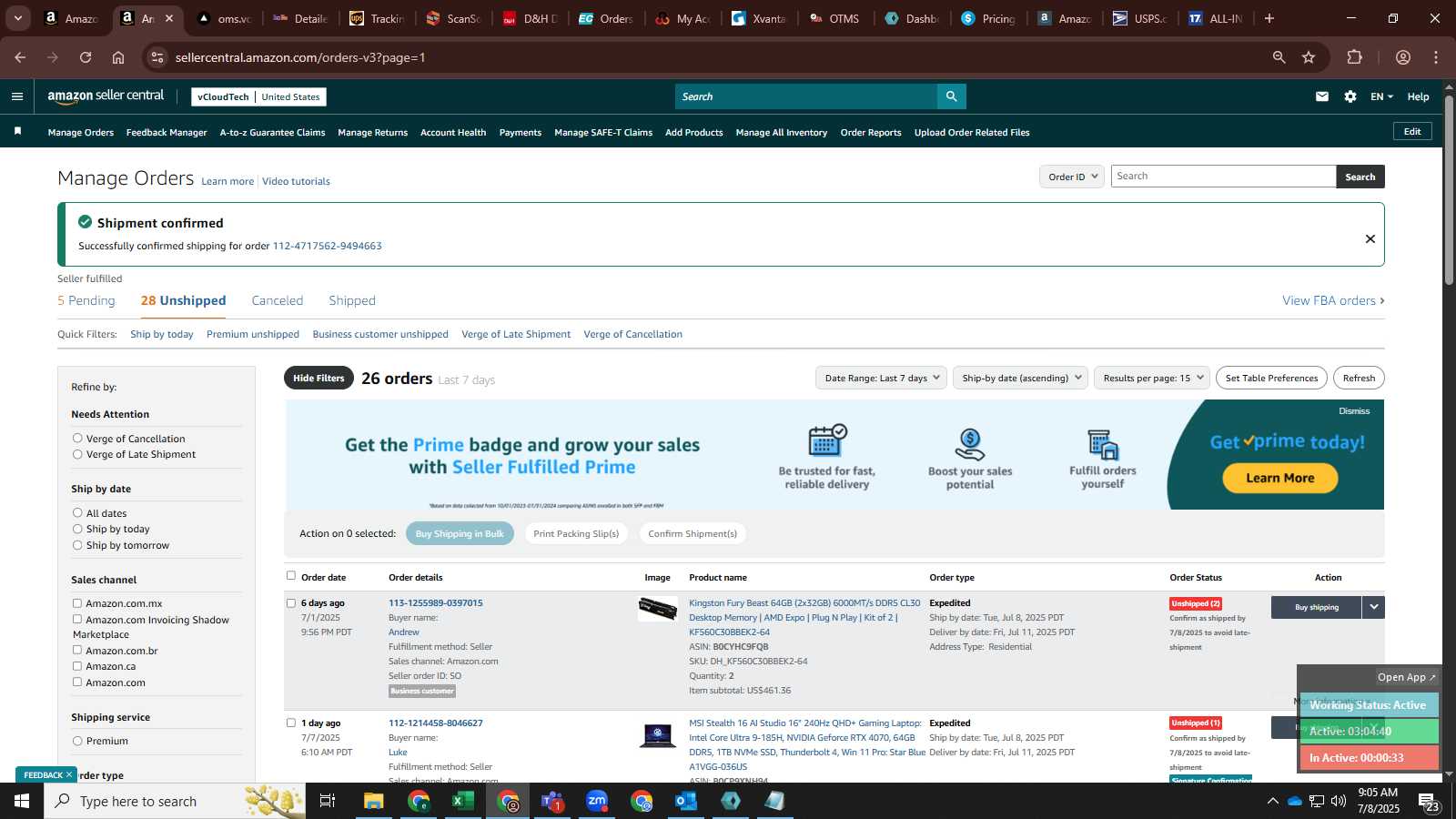Open the browser profile icon
This screenshot has width=1456, height=819.
click(x=1403, y=57)
